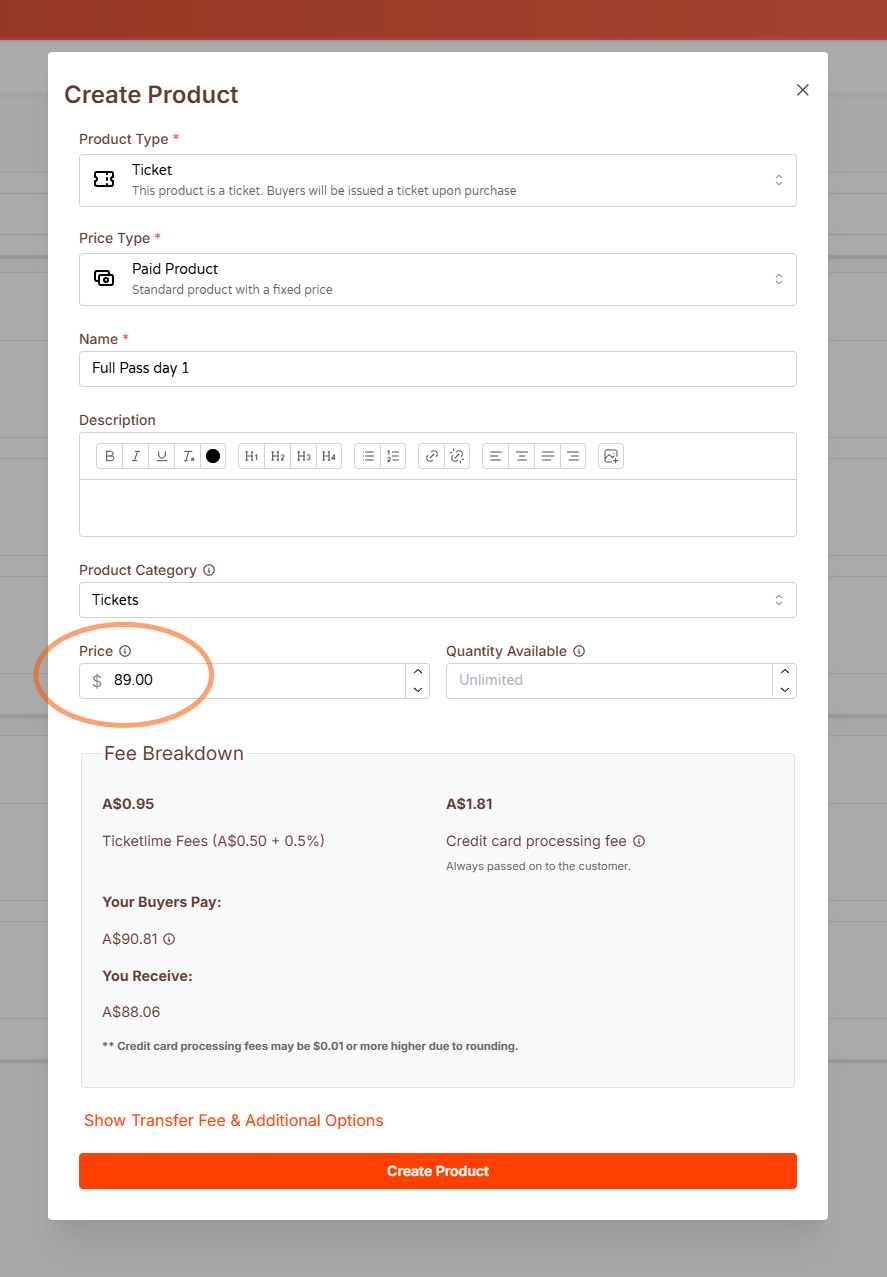The image size is (887, 1277).
Task: Clear text formatting in description editor
Action: pyautogui.click(x=188, y=456)
